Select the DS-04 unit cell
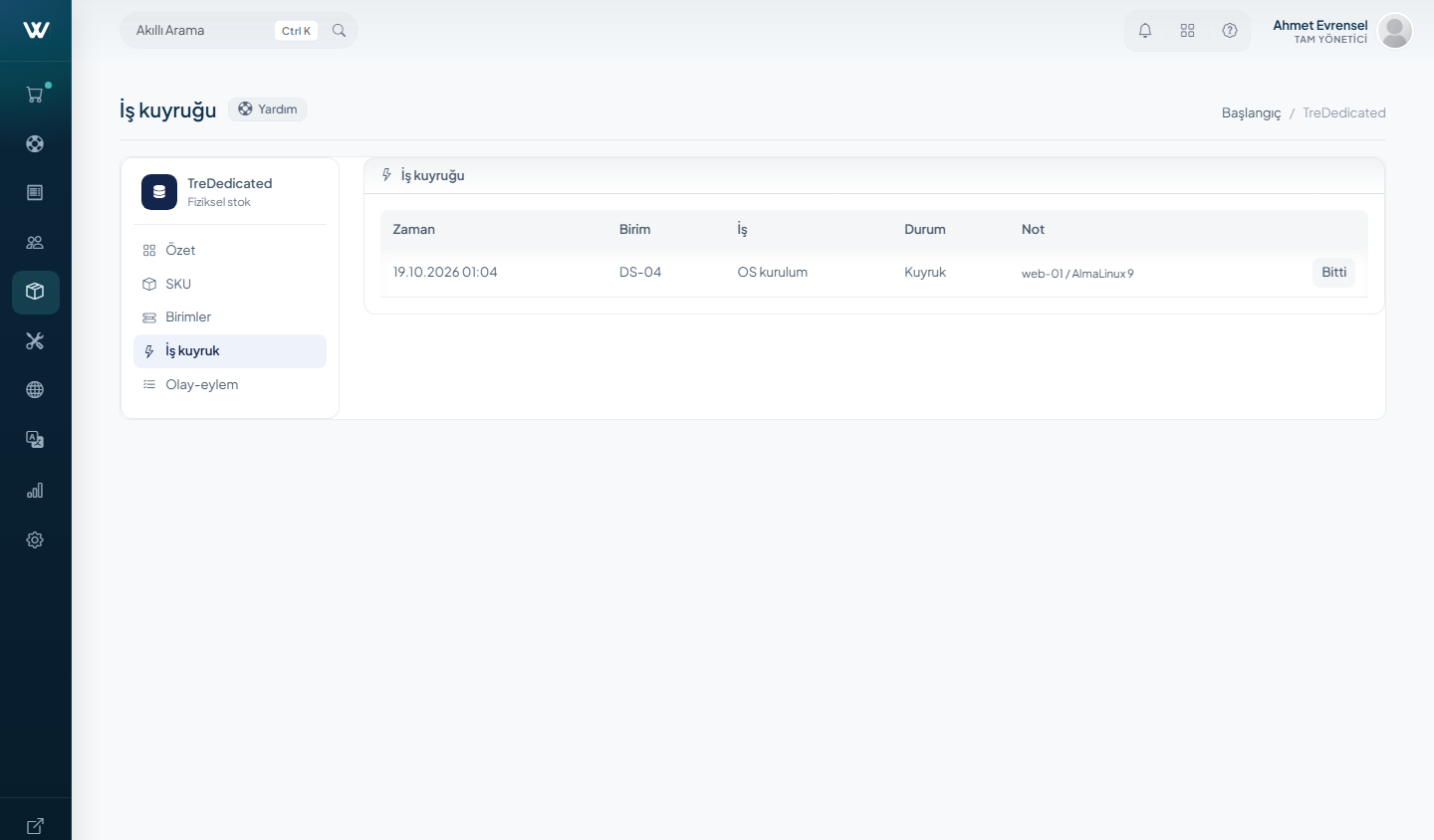The width and height of the screenshot is (1434, 840). (640, 272)
